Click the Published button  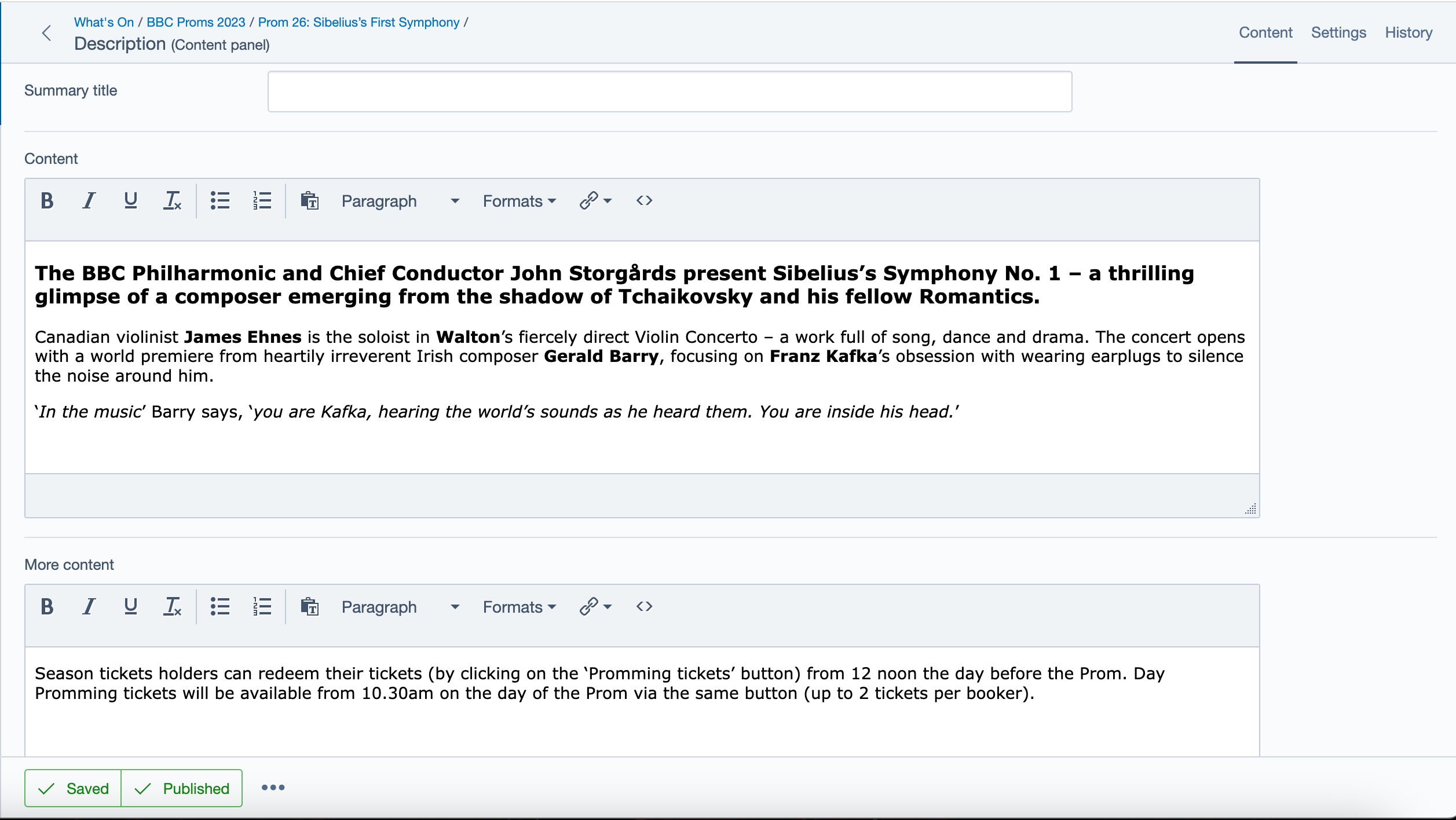point(182,788)
